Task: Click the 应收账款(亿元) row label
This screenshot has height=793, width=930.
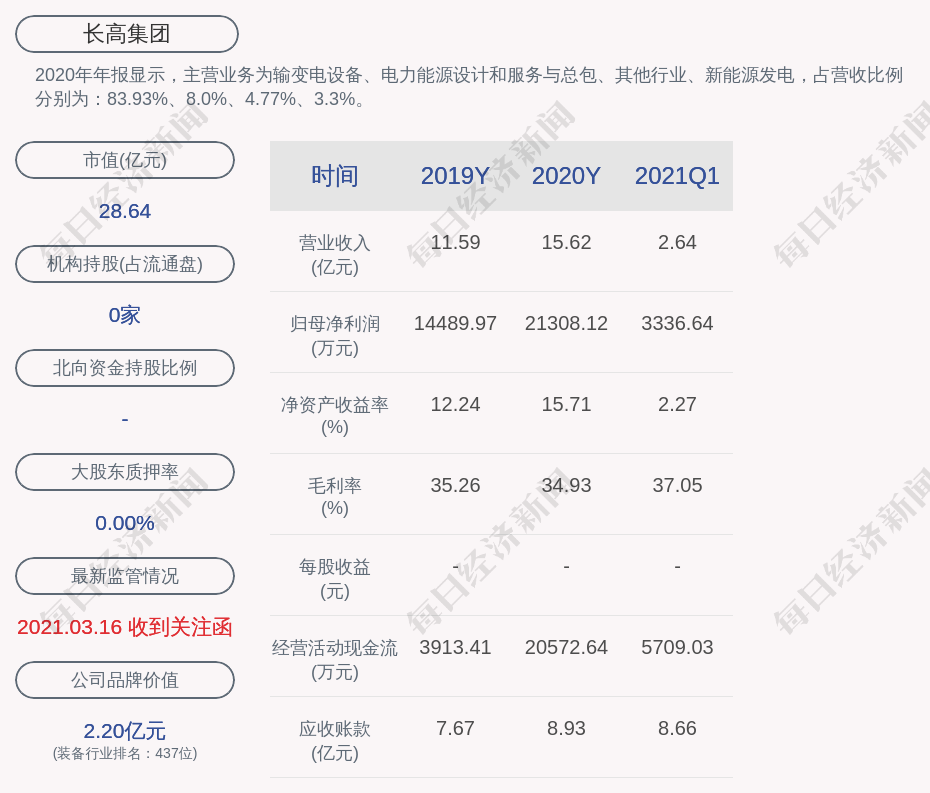Action: coord(335,741)
